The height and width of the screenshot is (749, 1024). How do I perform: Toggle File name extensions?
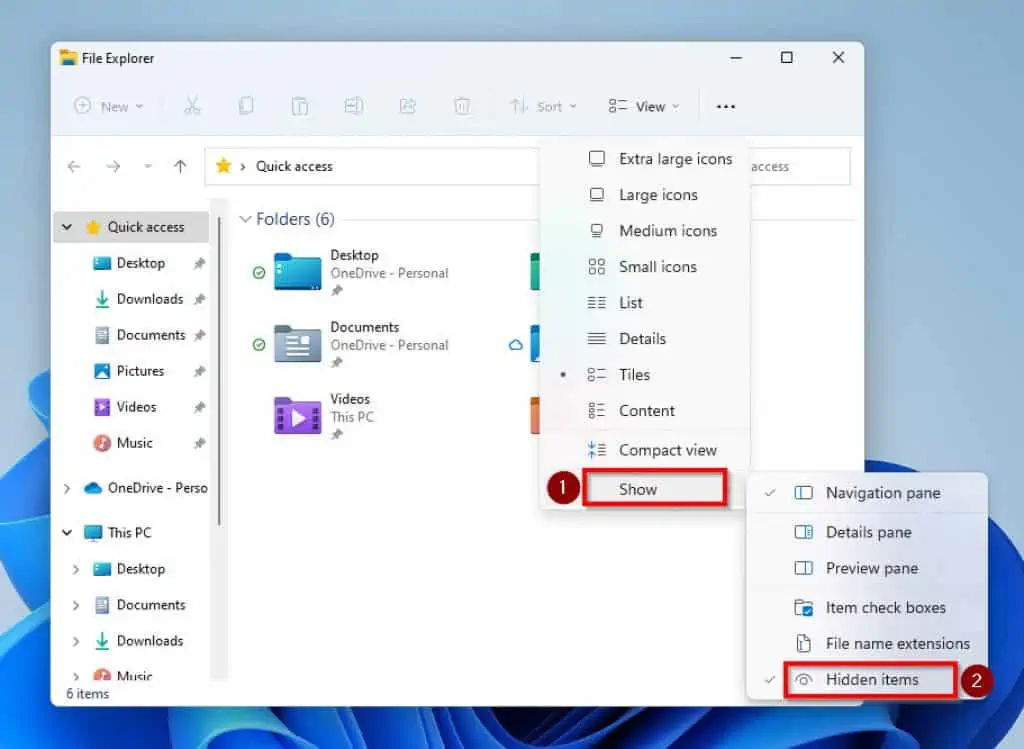(895, 643)
